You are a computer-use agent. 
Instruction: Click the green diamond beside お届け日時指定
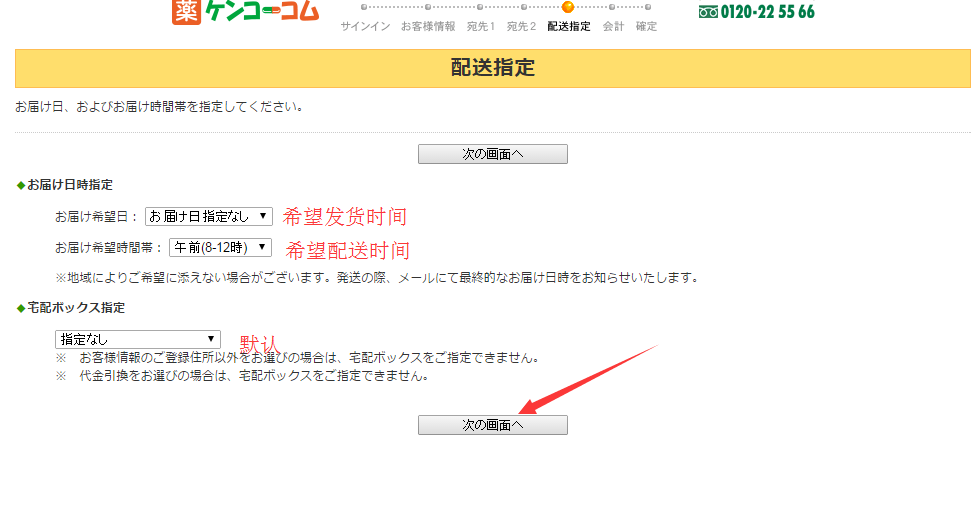(x=20, y=185)
